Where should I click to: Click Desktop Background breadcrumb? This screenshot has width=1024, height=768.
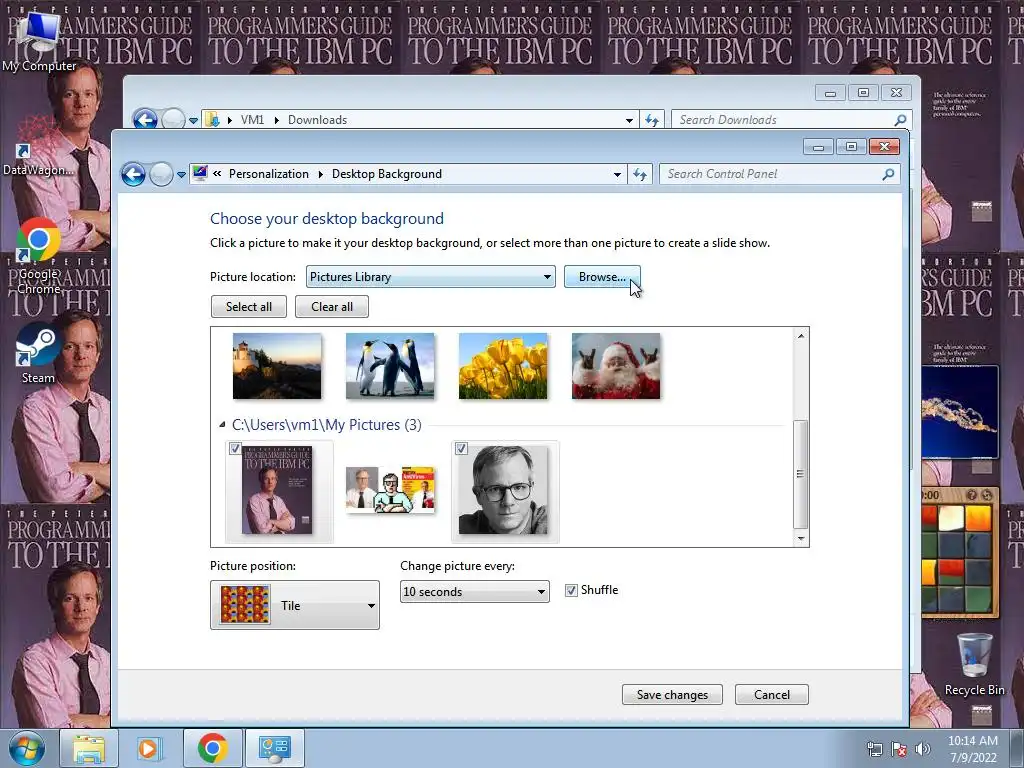(387, 174)
